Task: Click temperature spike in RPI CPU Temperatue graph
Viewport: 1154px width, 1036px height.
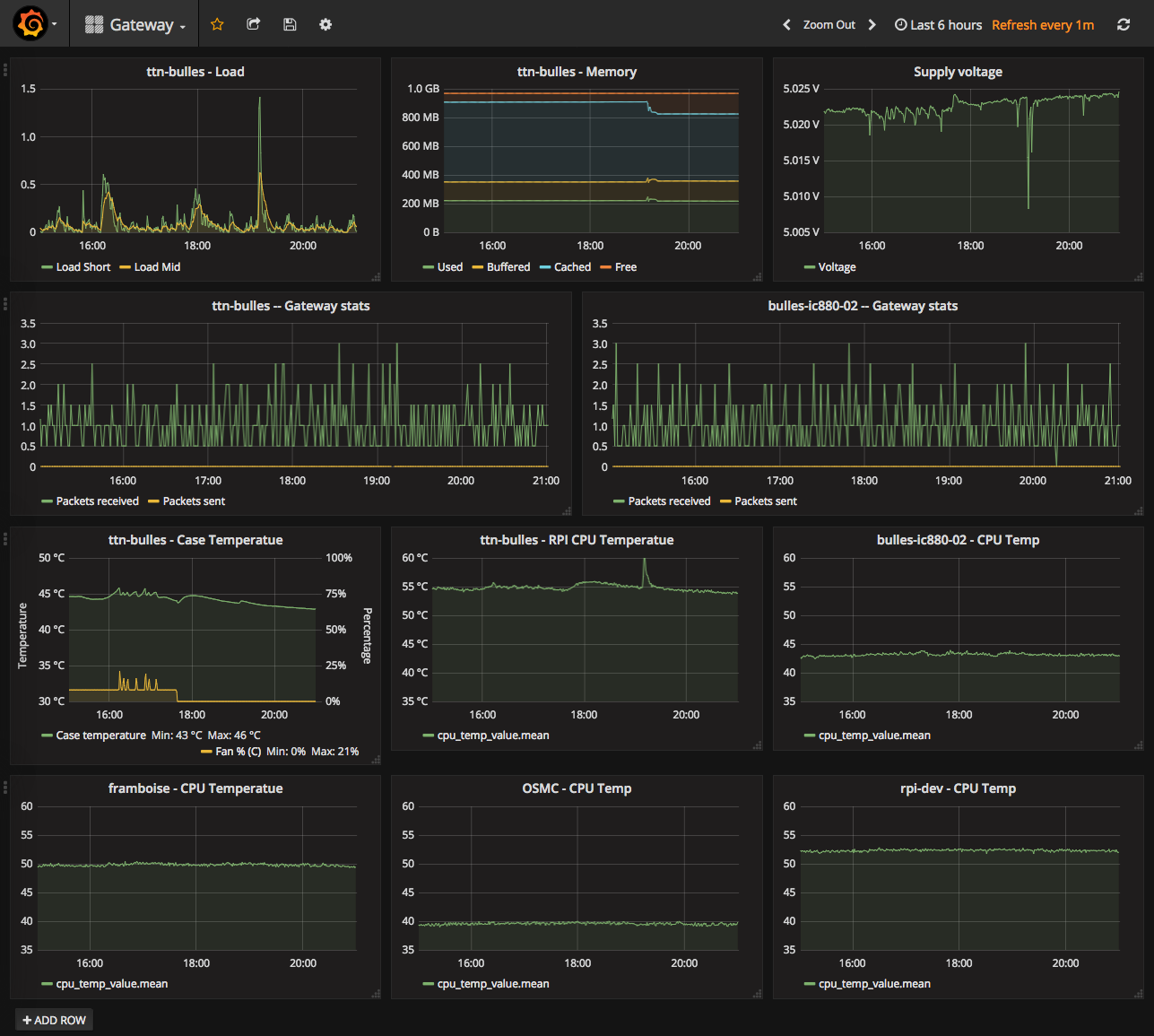Action: 644,562
